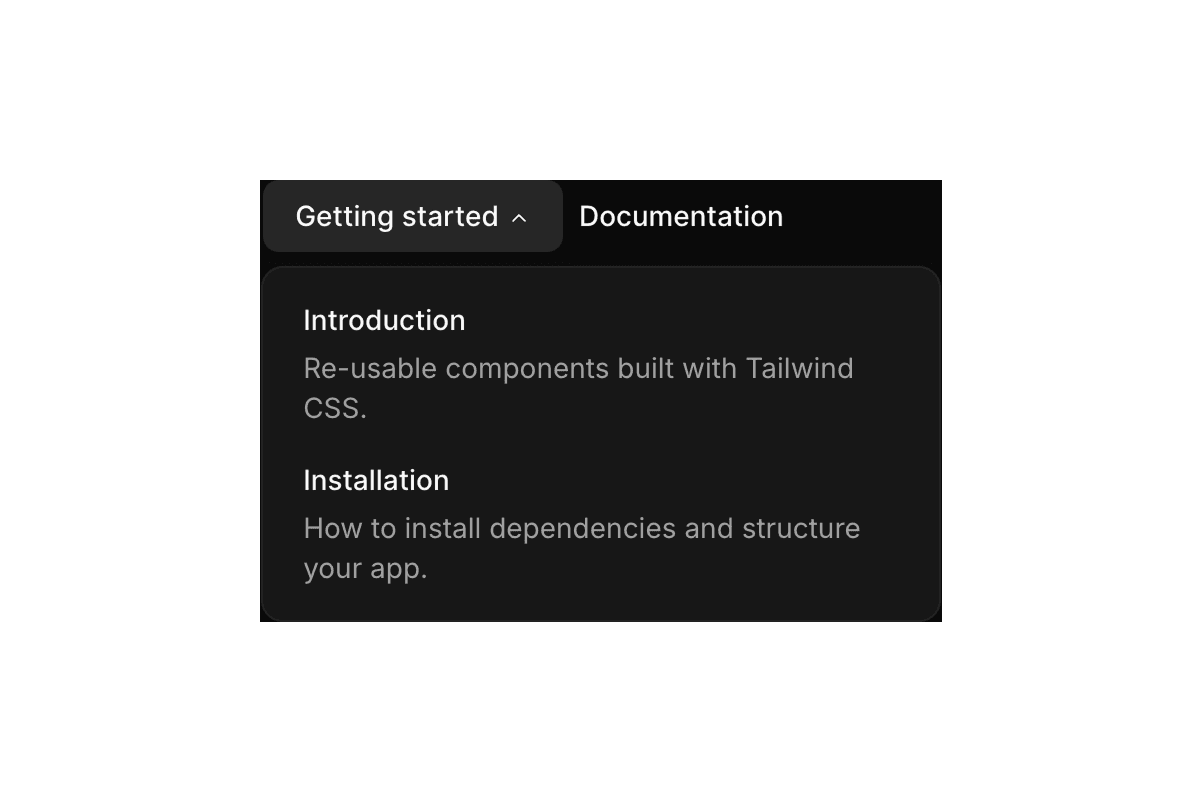The height and width of the screenshot is (800, 1200).
Task: Open the Documentation link
Action: coord(681,216)
